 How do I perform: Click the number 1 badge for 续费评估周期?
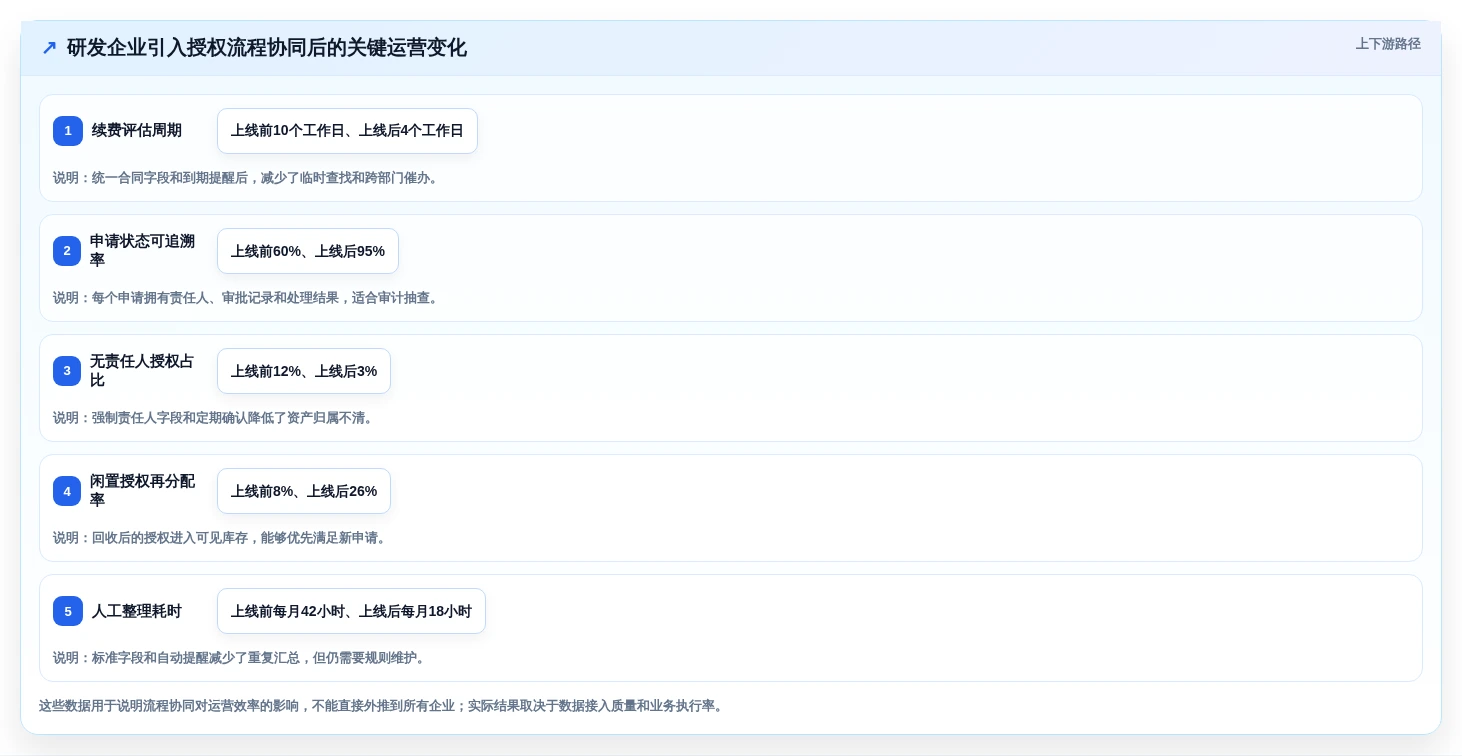click(x=68, y=131)
